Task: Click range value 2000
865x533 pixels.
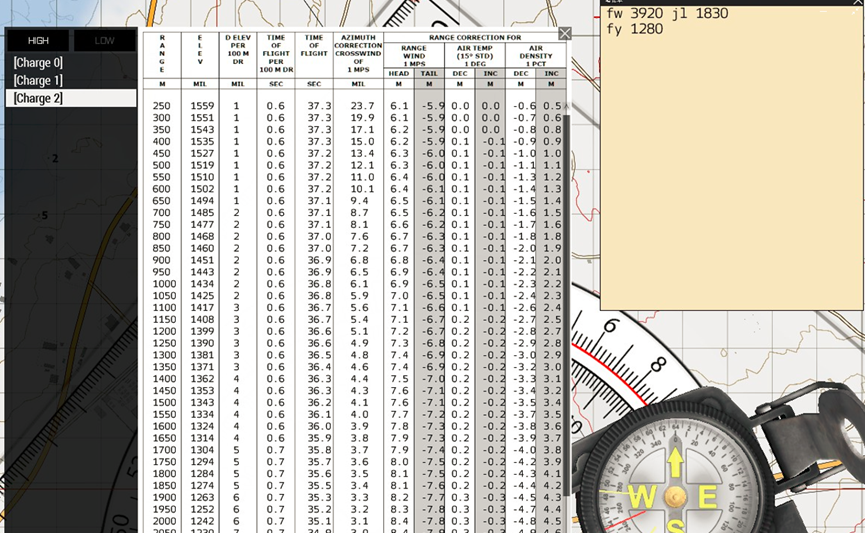Action: tap(164, 521)
